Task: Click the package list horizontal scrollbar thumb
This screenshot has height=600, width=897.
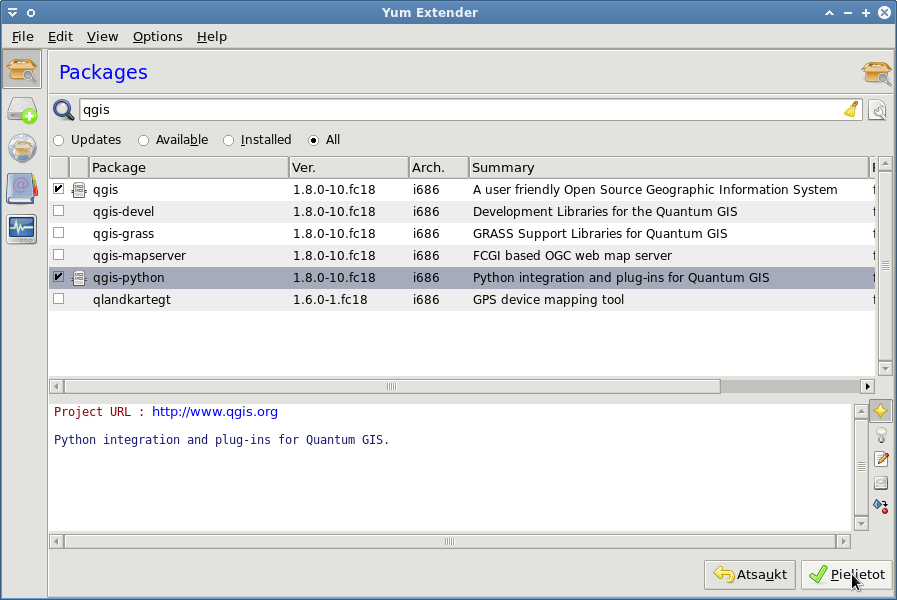Action: click(392, 387)
